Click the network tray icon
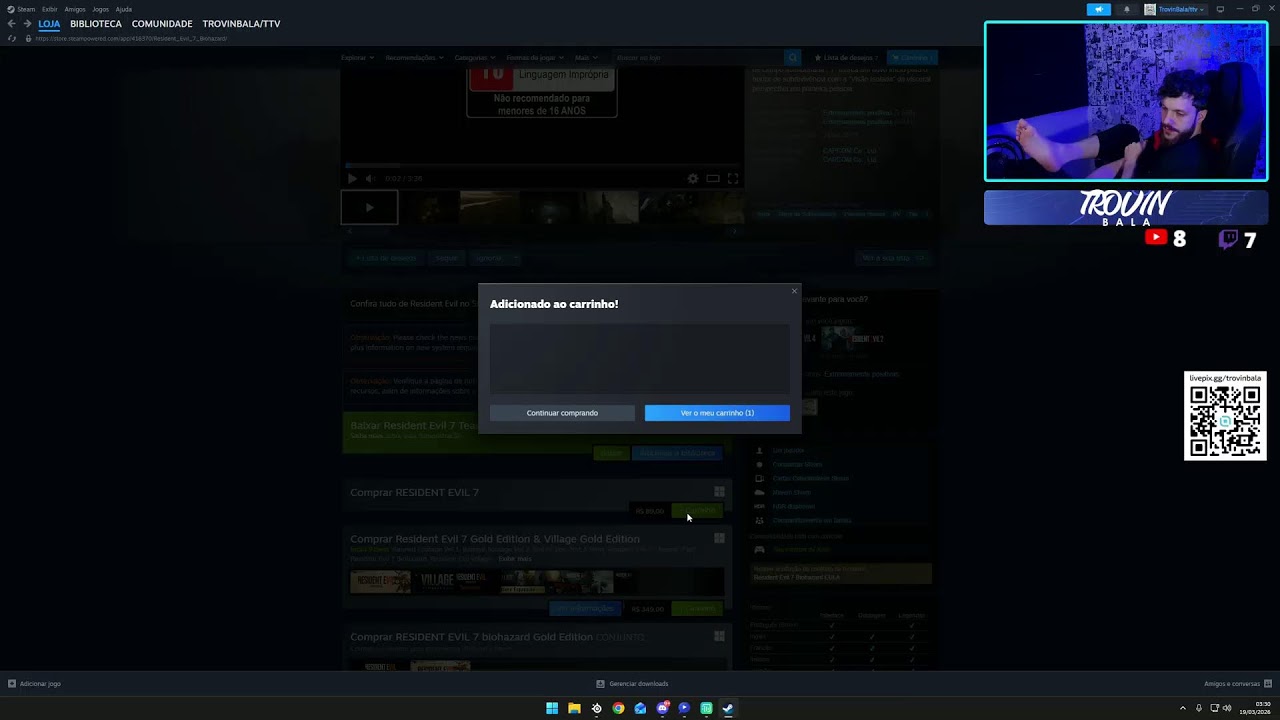 [x=1215, y=708]
